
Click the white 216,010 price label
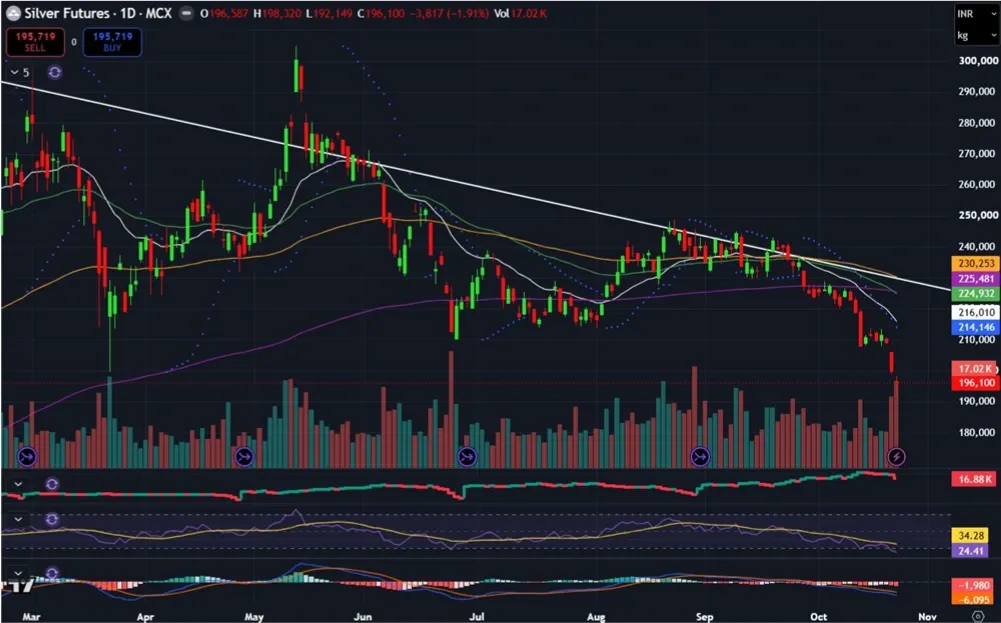[975, 313]
